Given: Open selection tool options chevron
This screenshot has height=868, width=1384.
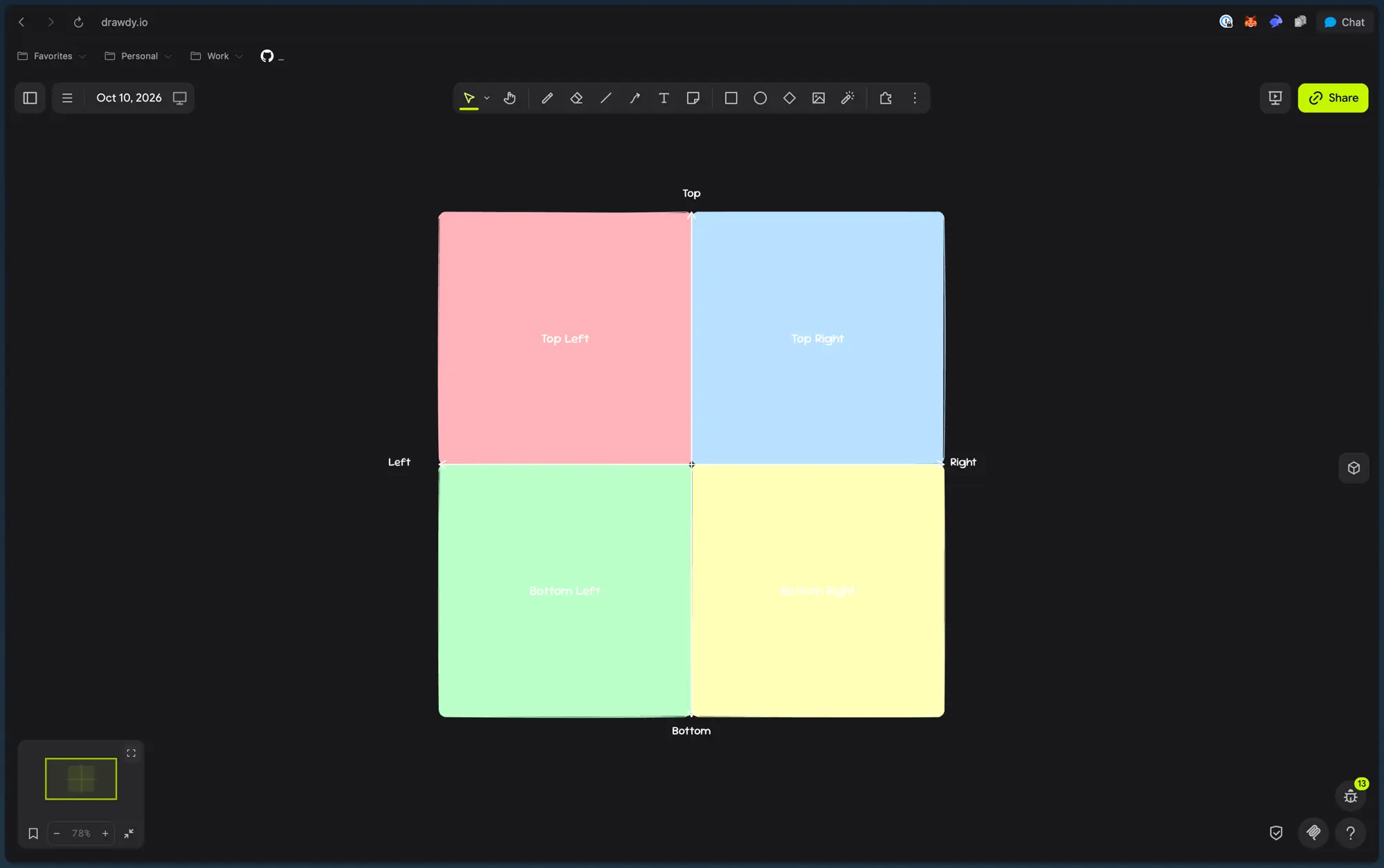Looking at the screenshot, I should point(487,98).
